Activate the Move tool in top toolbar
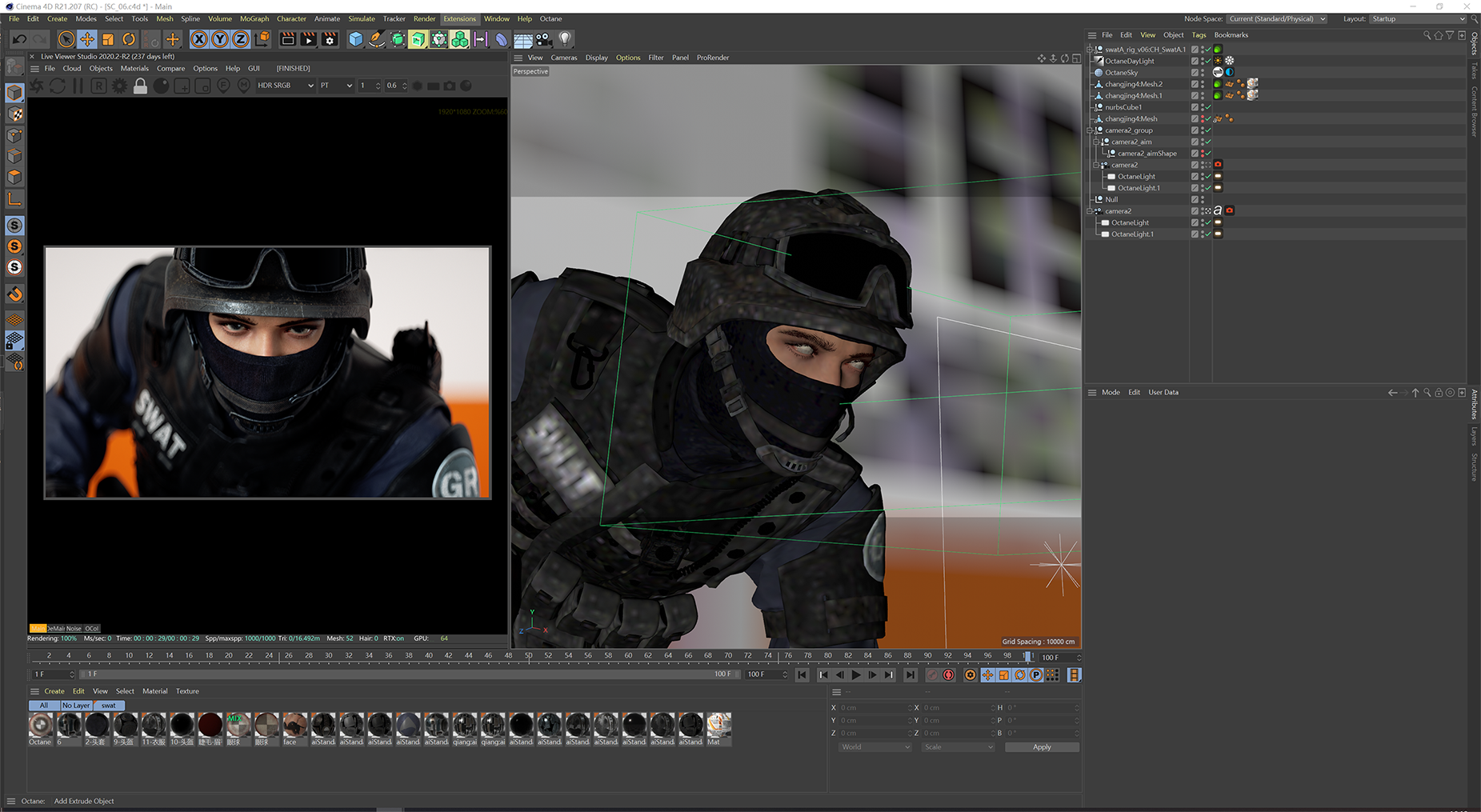 click(x=86, y=38)
